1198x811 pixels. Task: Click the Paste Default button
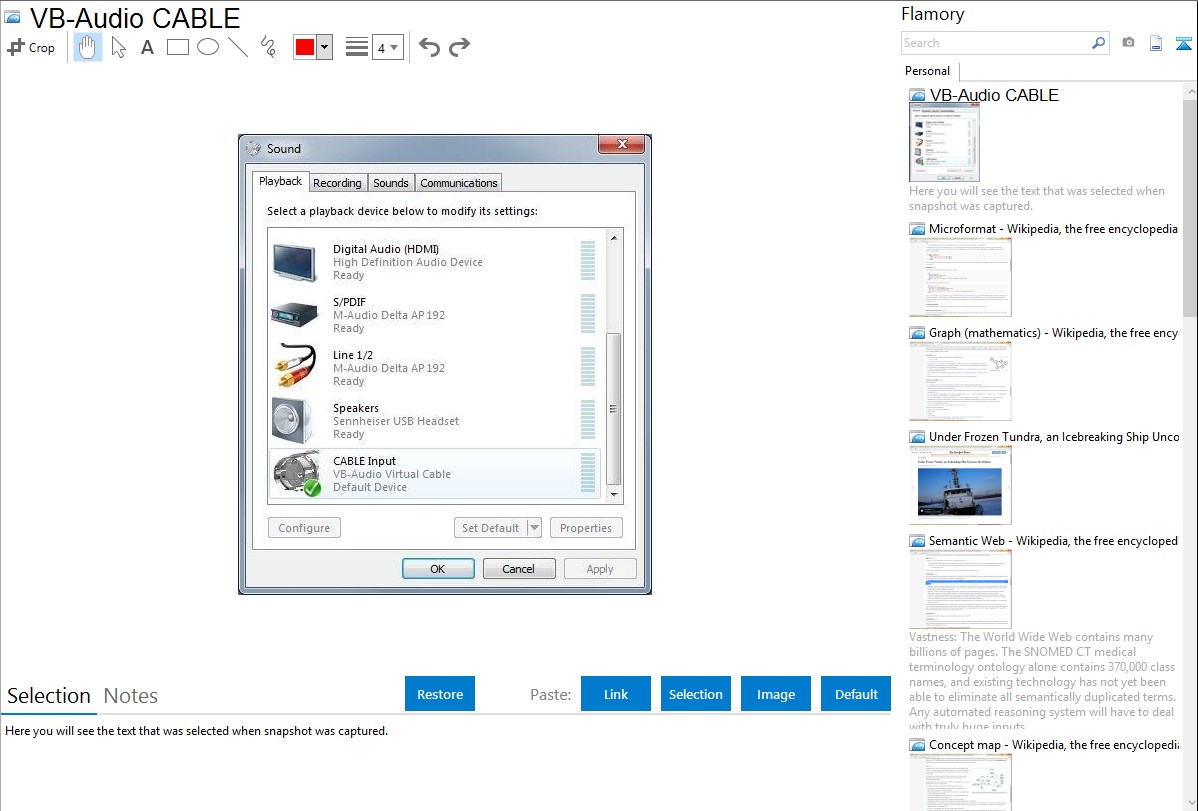tap(856, 694)
